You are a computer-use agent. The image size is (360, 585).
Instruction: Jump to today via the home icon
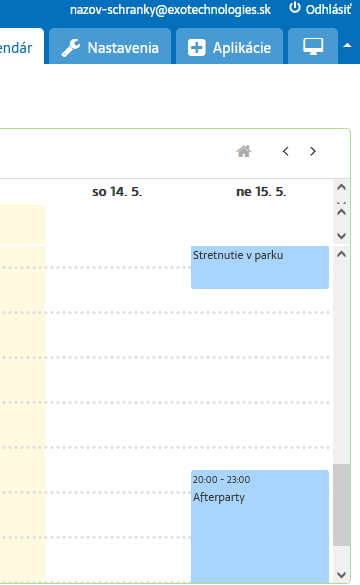tap(244, 151)
